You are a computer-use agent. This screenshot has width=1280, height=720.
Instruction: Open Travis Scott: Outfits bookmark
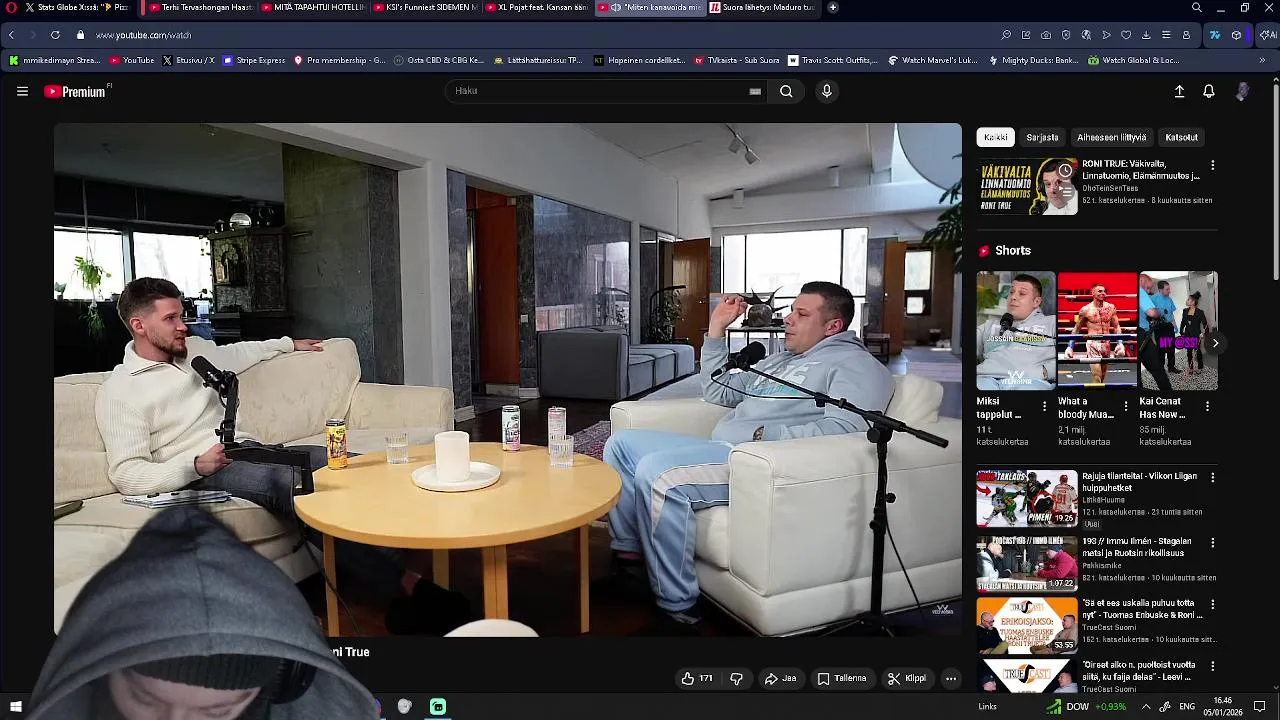pos(833,60)
